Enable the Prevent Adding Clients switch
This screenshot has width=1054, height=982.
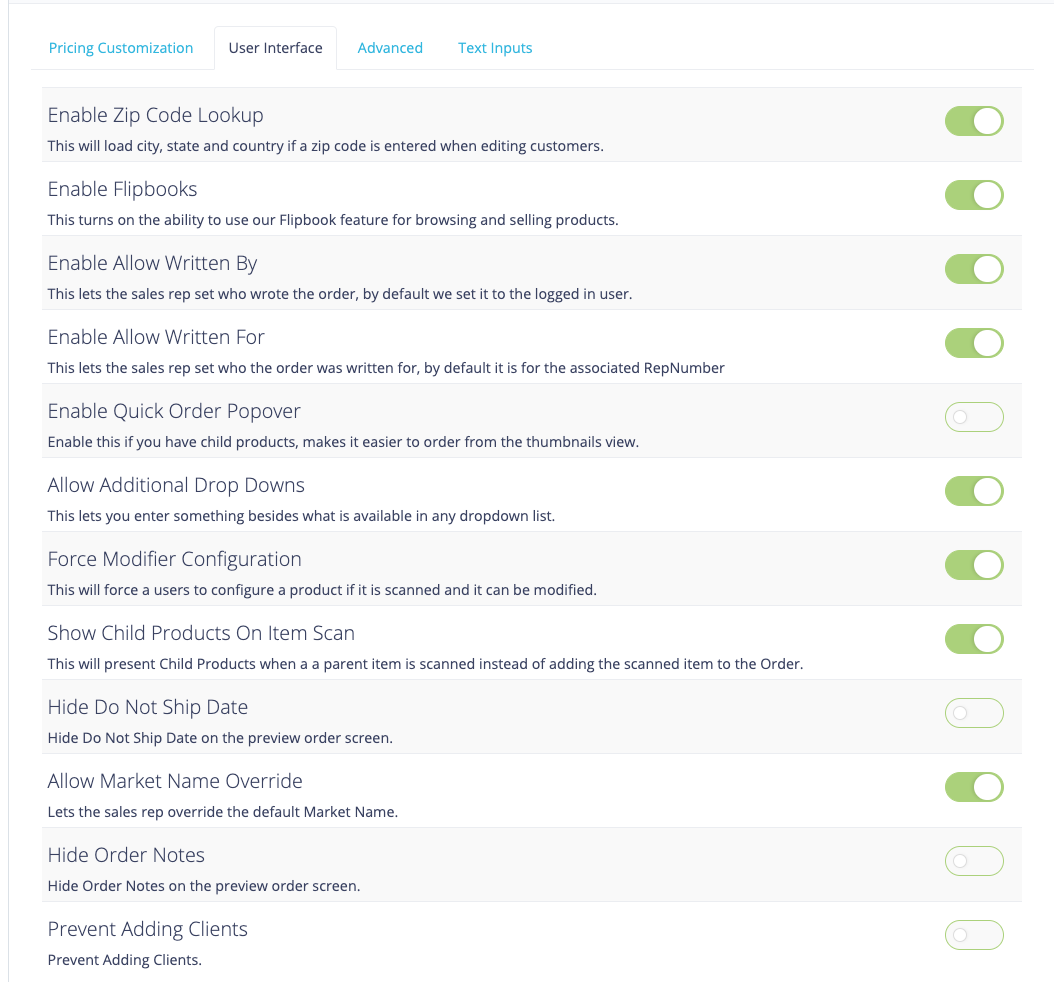coord(974,934)
